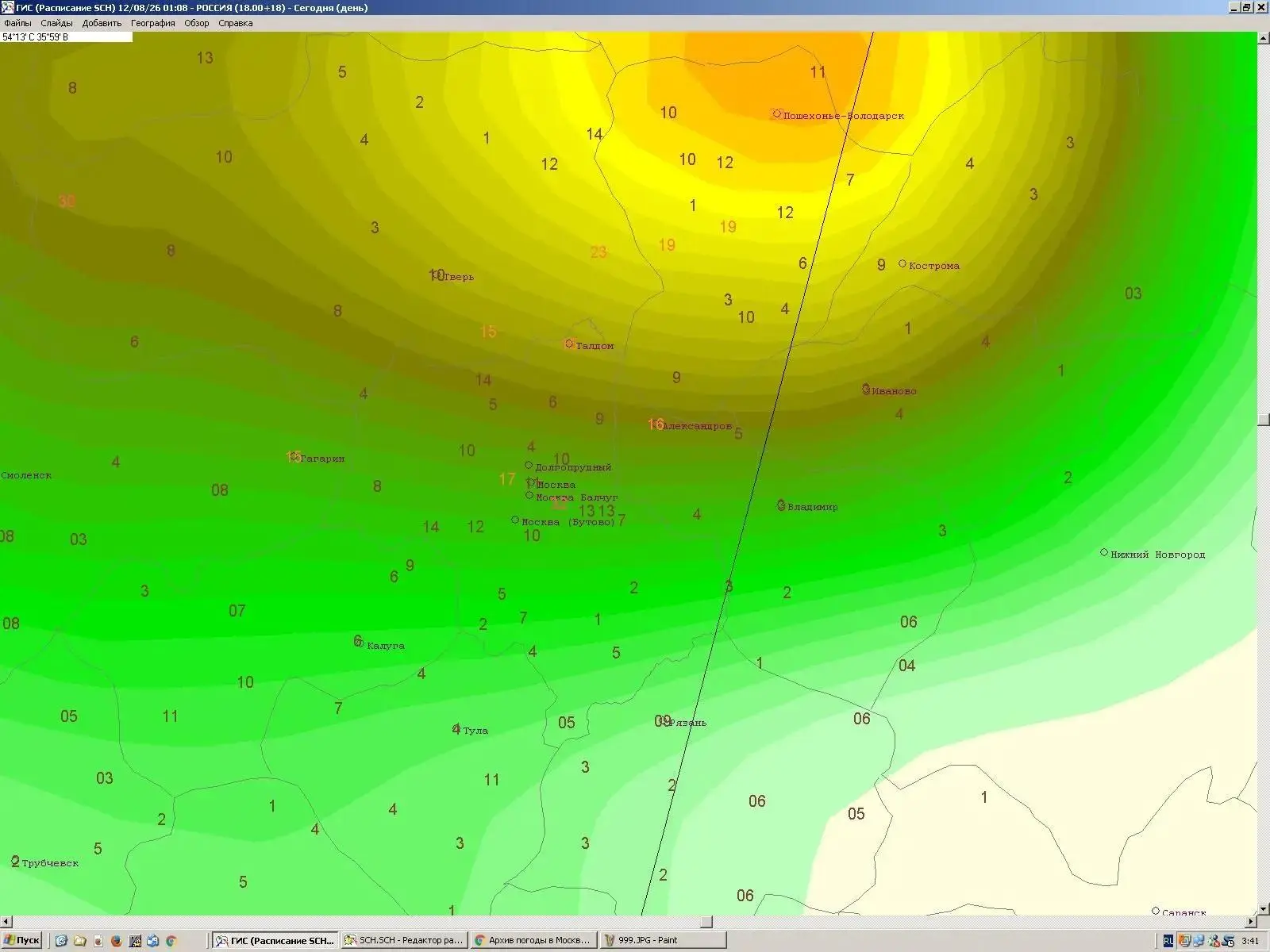Viewport: 1270px width, 952px height.
Task: Click the Пуск start button
Action: point(21,941)
